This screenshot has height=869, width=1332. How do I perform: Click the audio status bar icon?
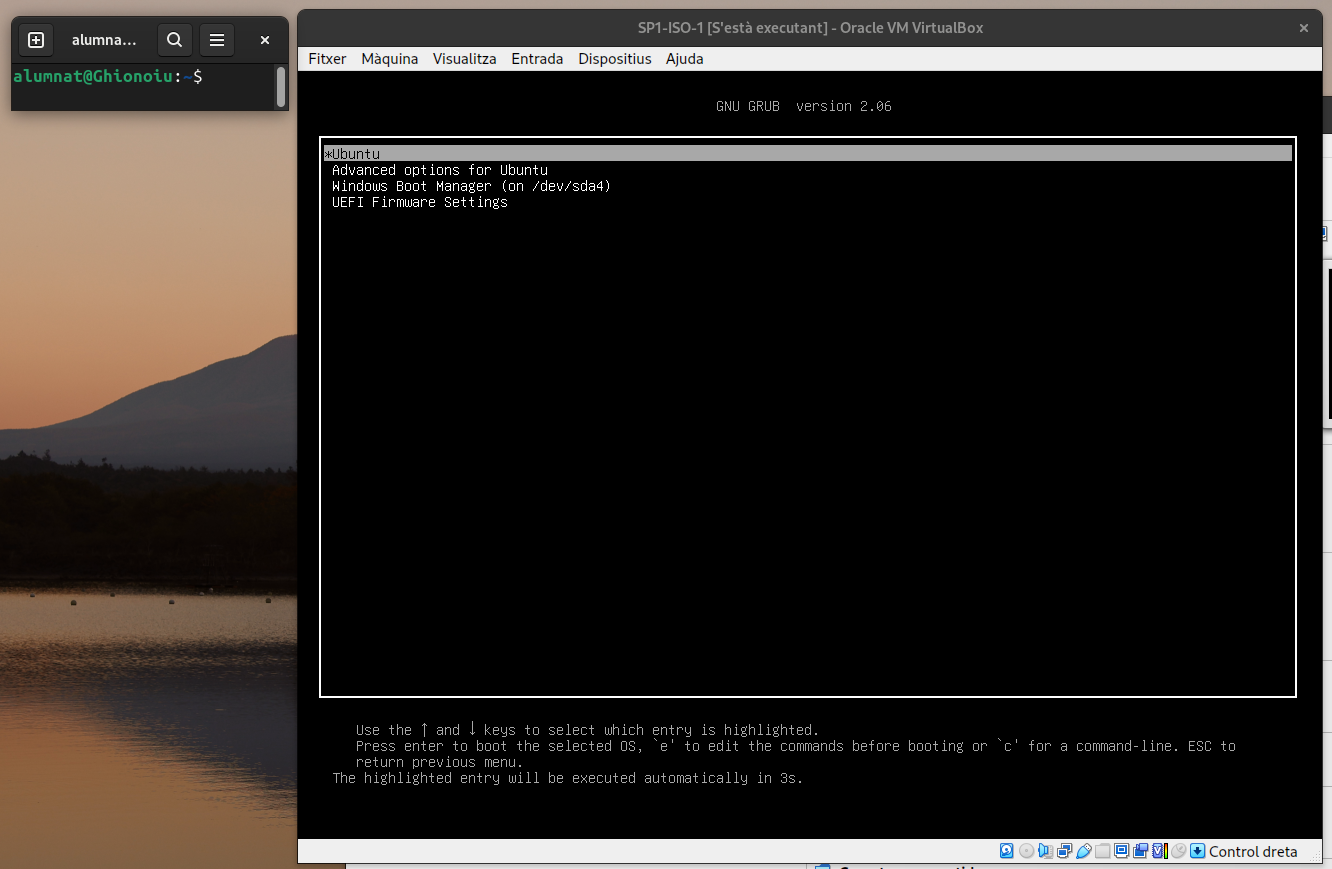point(1045,851)
